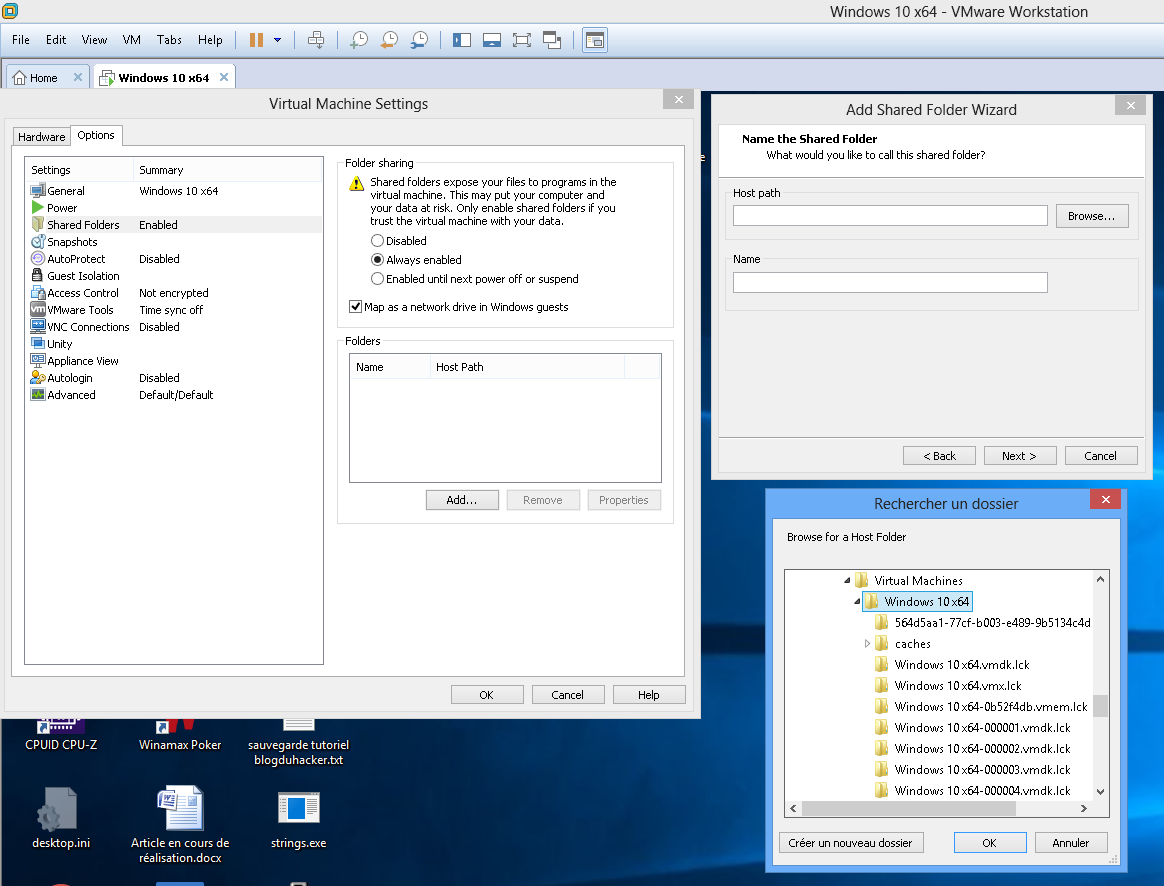The height and width of the screenshot is (886, 1164).
Task: Collapse the Windows 10 x64 folder node
Action: (x=857, y=602)
